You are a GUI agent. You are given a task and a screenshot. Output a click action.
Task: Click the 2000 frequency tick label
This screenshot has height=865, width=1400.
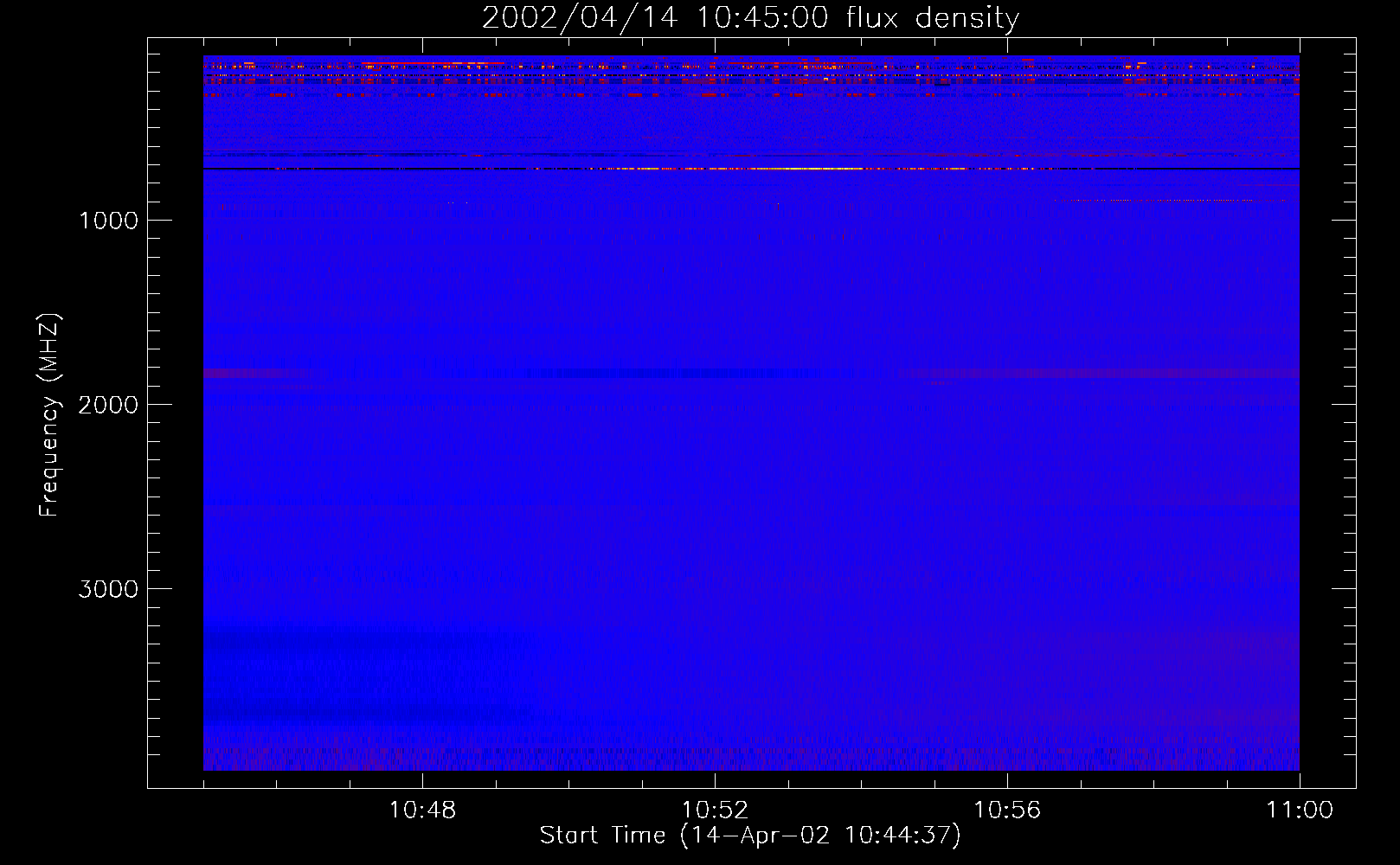pyautogui.click(x=108, y=405)
